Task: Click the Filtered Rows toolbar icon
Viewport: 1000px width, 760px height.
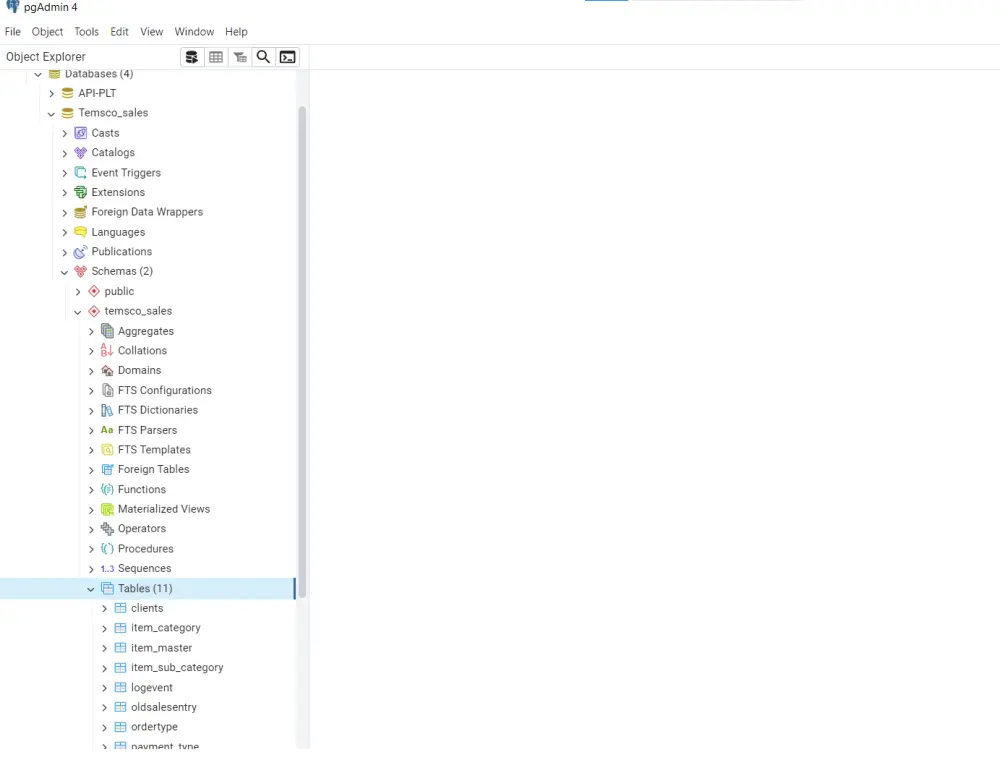Action: coord(240,57)
